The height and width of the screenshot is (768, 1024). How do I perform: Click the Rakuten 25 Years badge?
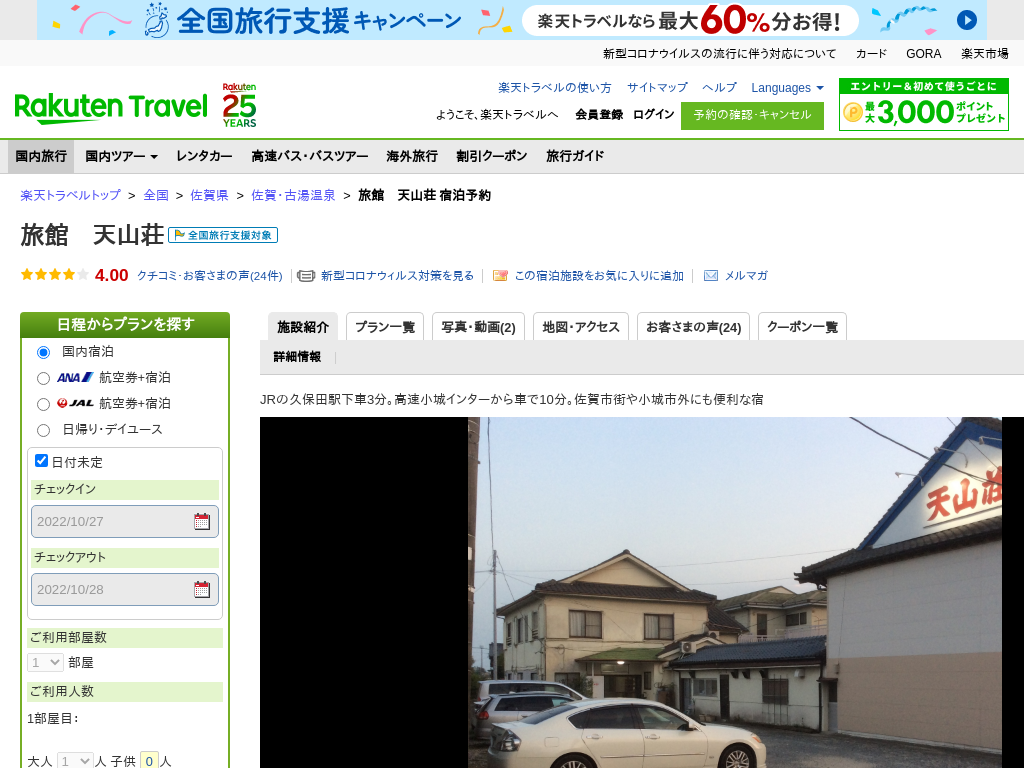click(239, 105)
